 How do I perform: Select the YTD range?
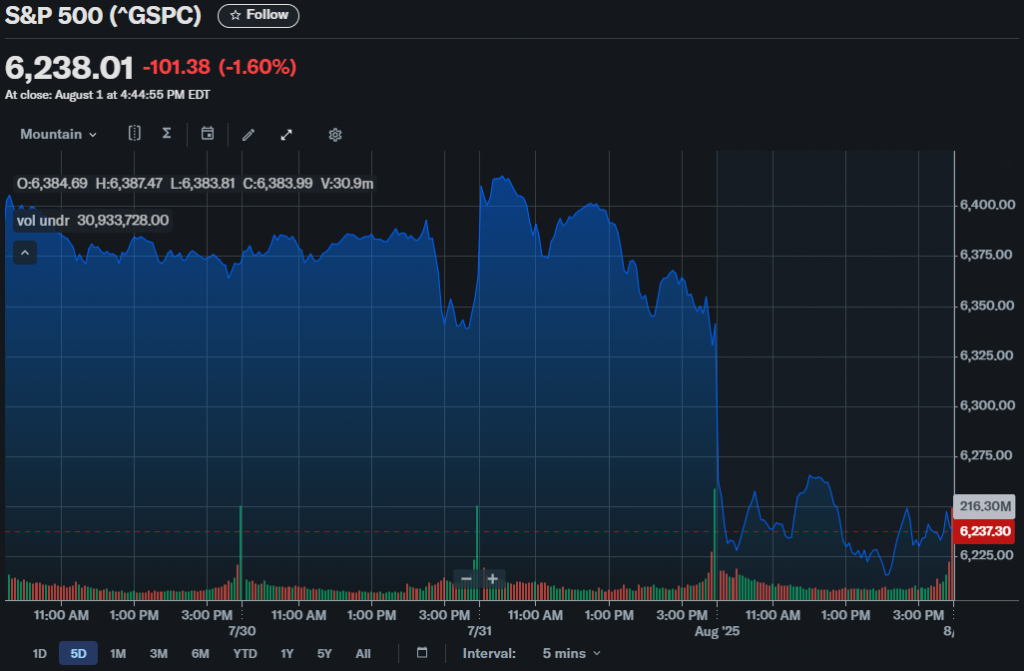245,653
